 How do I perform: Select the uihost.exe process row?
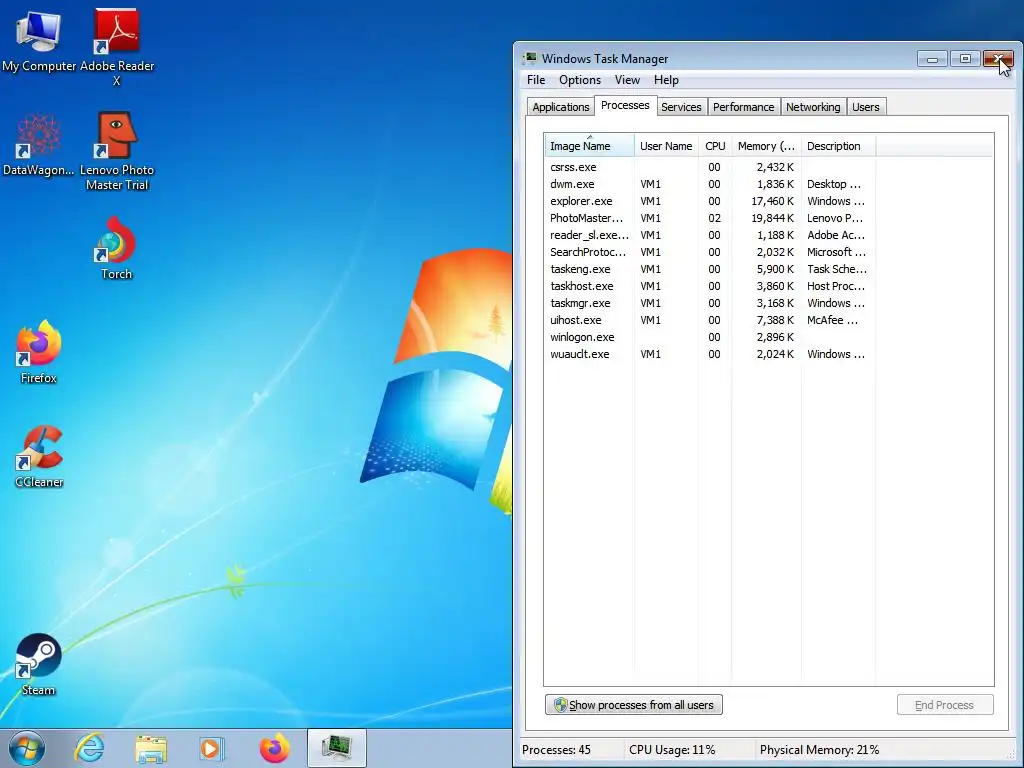tap(710, 320)
